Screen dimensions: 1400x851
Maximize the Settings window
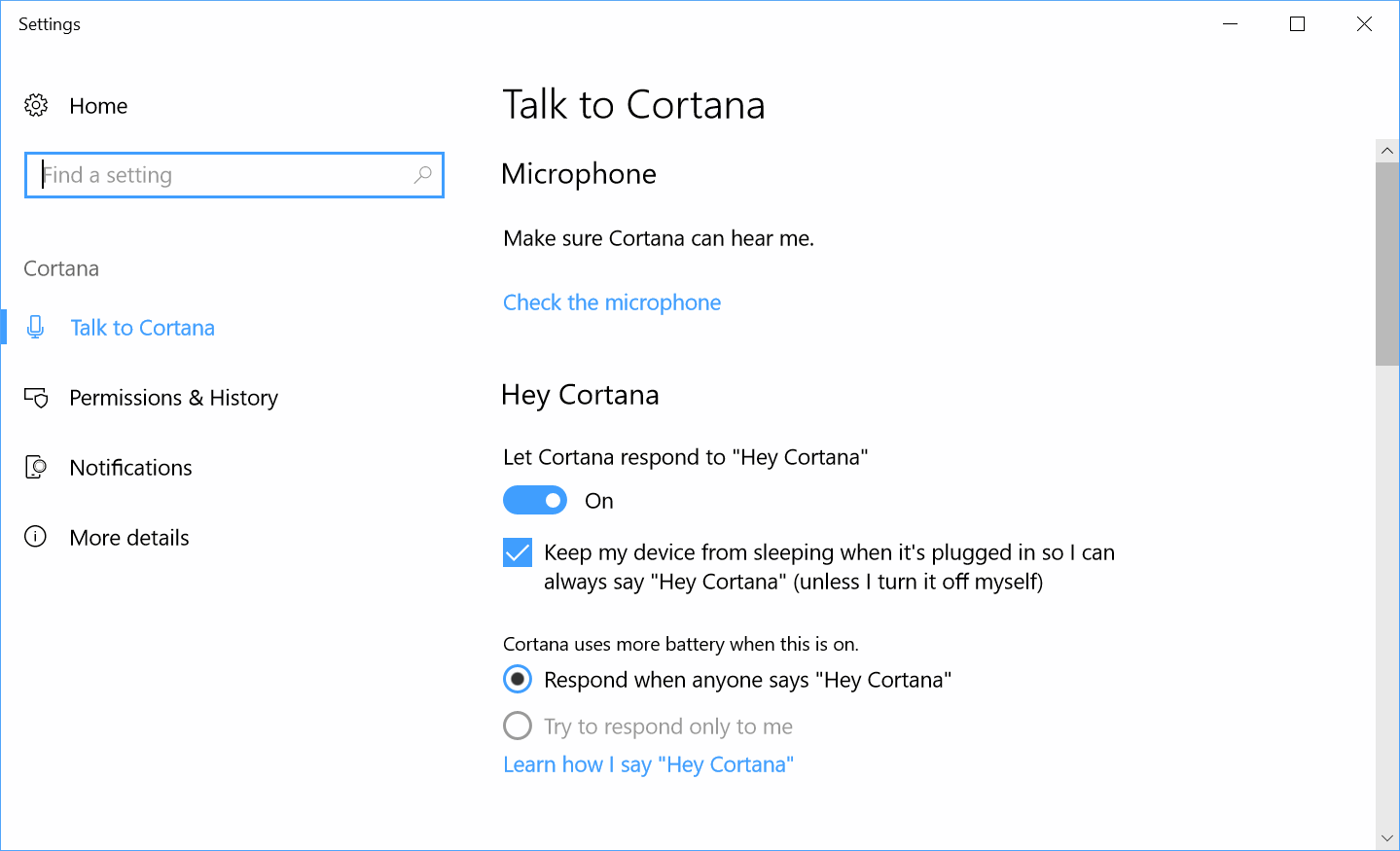coord(1297,23)
